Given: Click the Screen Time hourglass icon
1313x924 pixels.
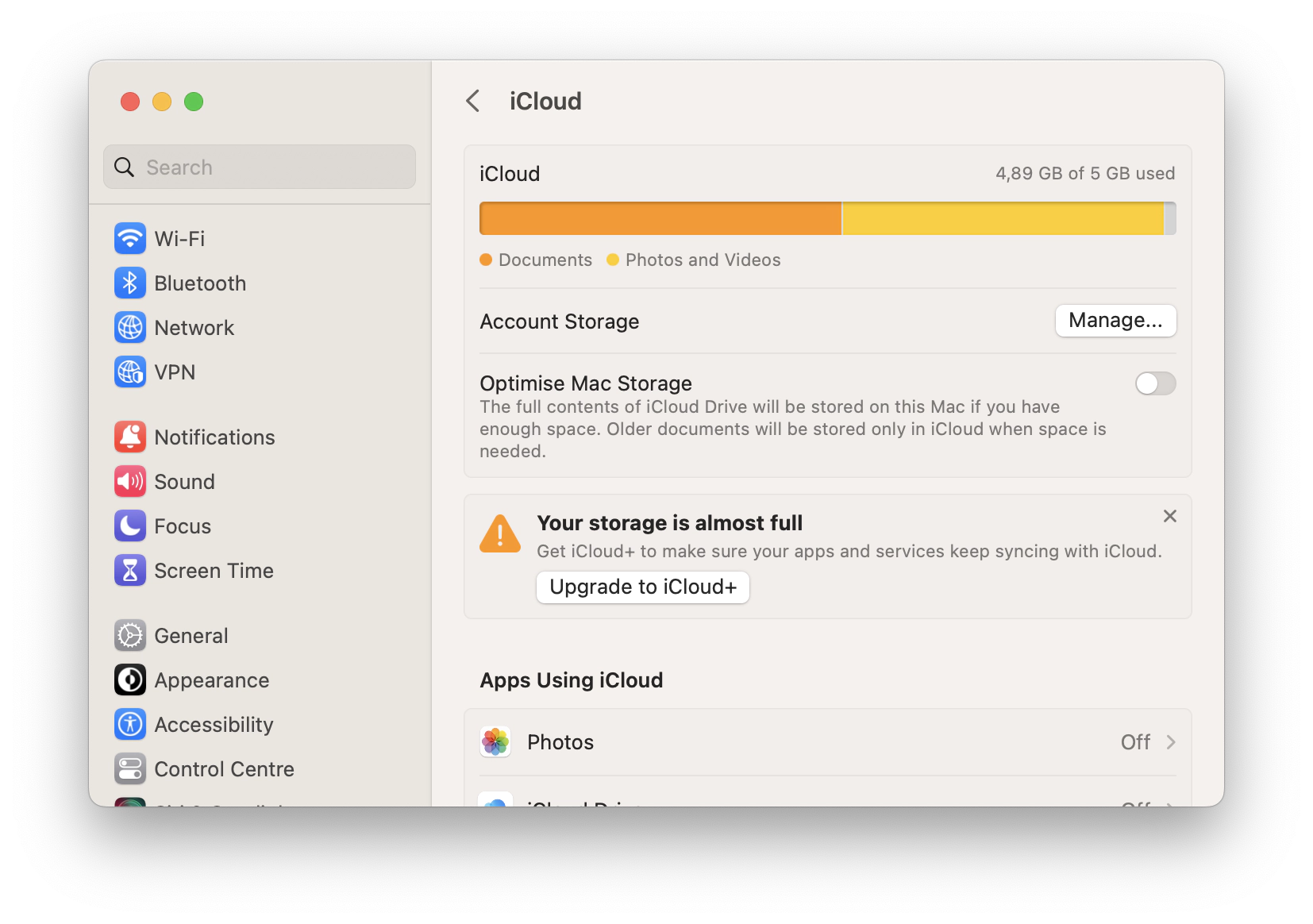Looking at the screenshot, I should [x=130, y=570].
